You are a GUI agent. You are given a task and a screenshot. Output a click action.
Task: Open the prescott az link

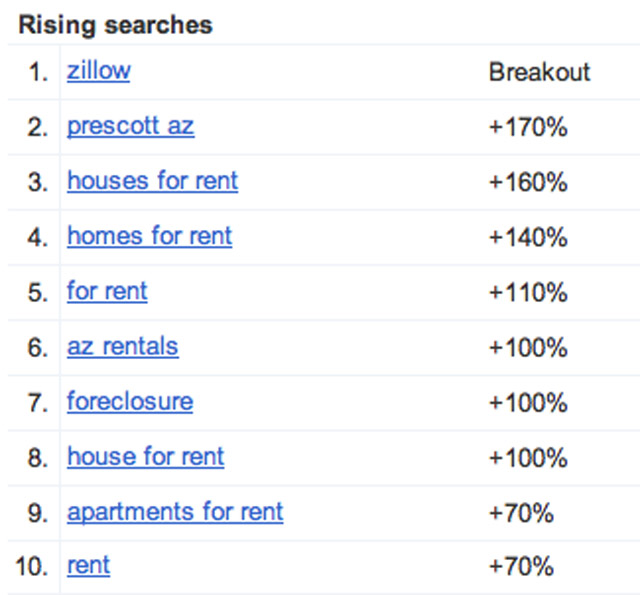pyautogui.click(x=131, y=127)
